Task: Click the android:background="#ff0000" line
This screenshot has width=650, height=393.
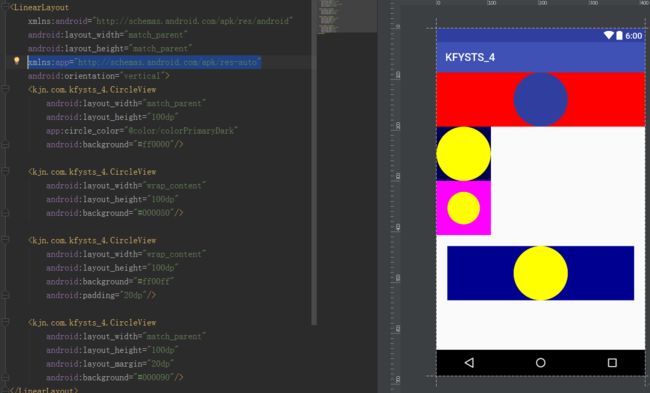Action: pos(114,144)
